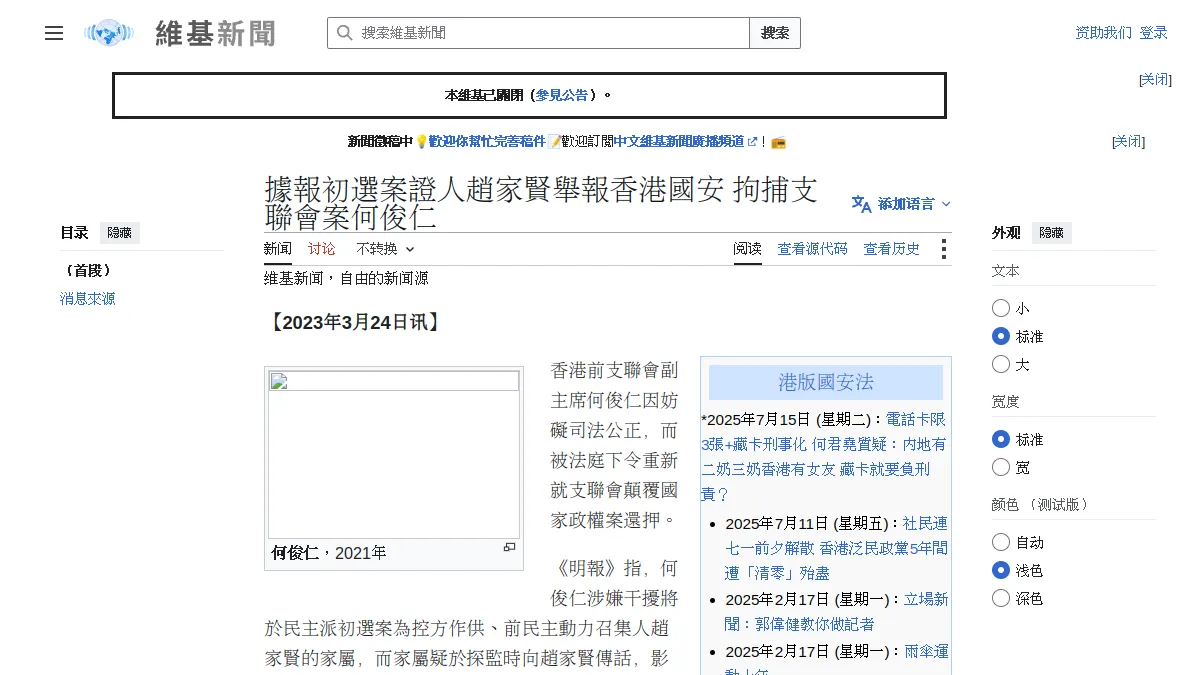
Task: Click the Wikinews globe logo
Action: pyautogui.click(x=109, y=33)
